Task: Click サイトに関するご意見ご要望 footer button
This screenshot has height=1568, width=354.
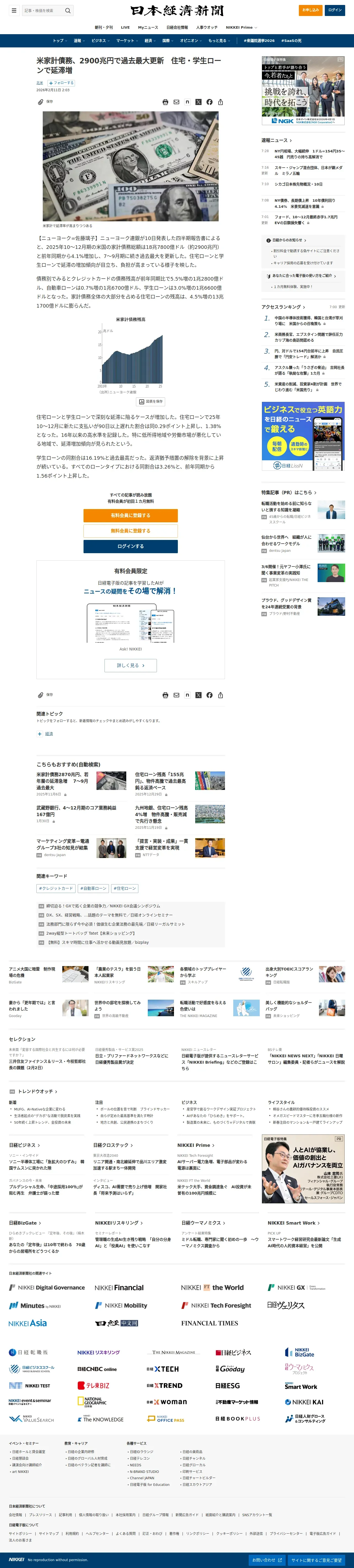Action: point(317,1560)
